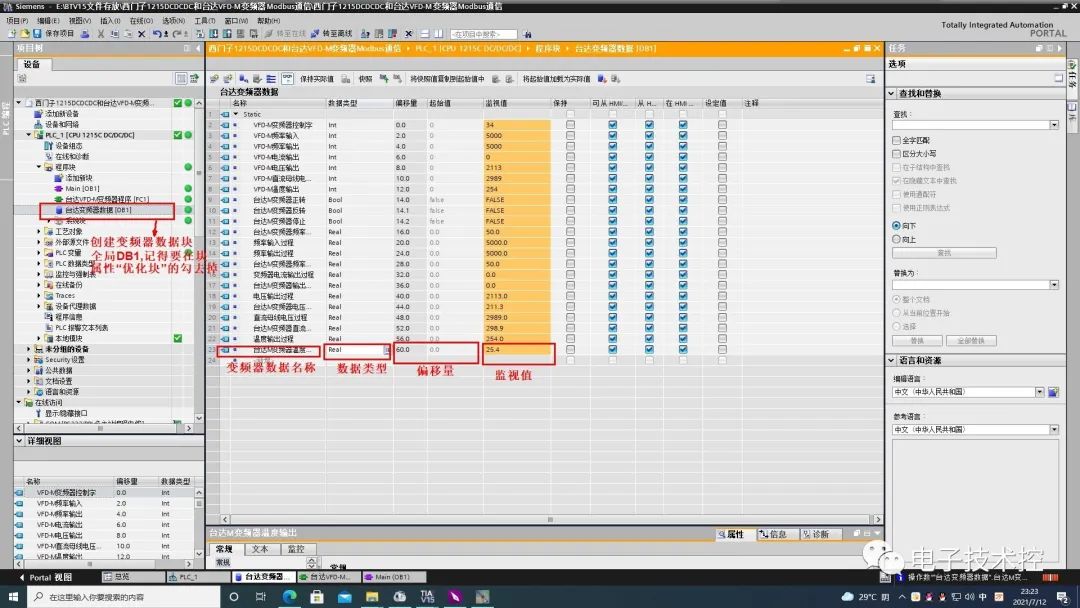Click Snapshot (快照) button in DB toolbar

pos(365,78)
